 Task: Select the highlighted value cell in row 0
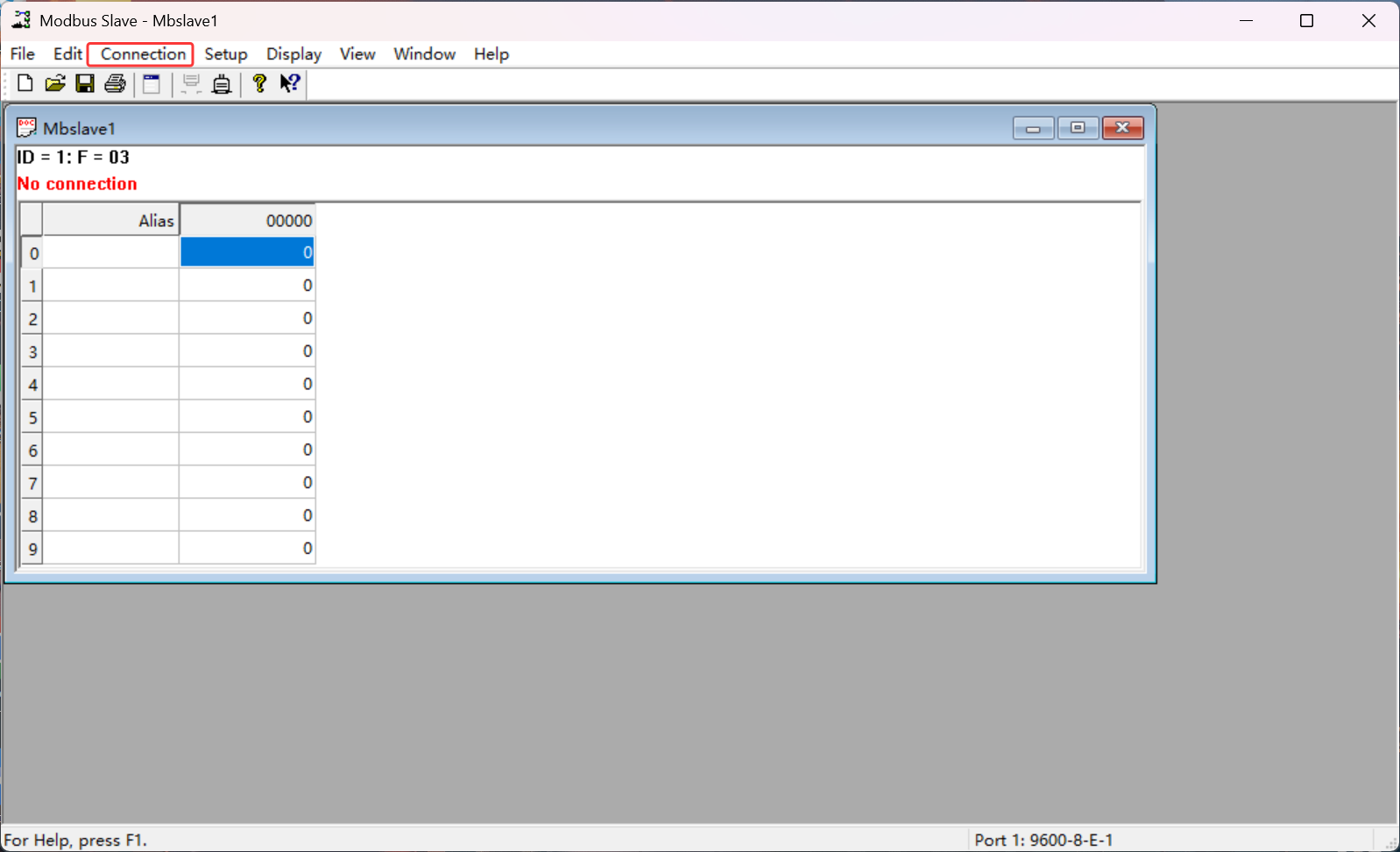tap(247, 252)
